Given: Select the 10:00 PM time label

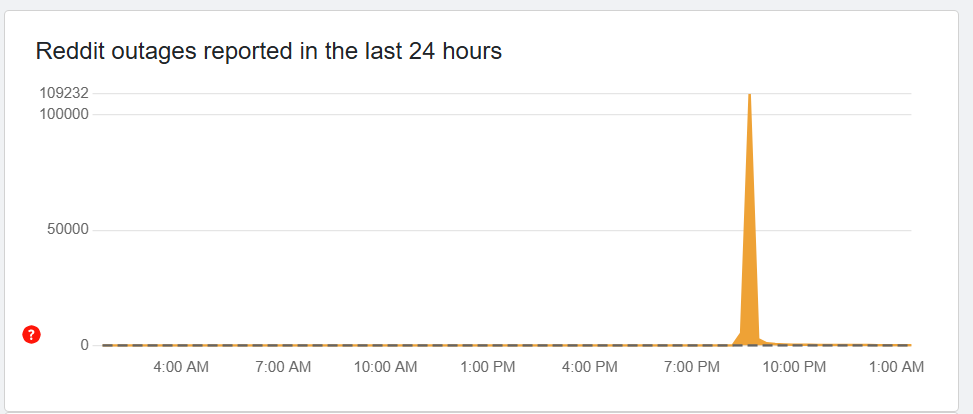Looking at the screenshot, I should click(794, 367).
